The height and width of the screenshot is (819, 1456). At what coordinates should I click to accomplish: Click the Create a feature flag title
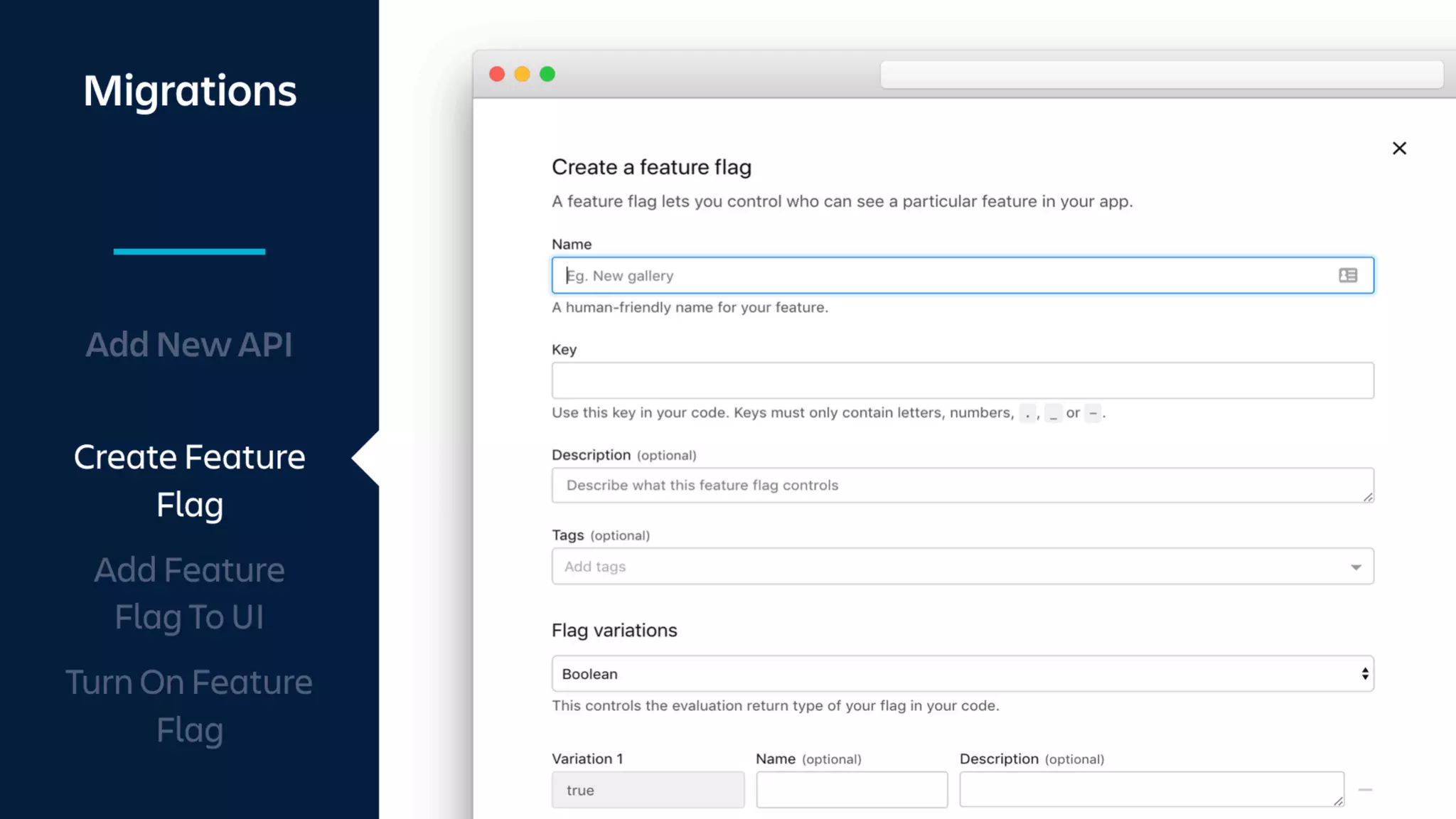pos(651,167)
